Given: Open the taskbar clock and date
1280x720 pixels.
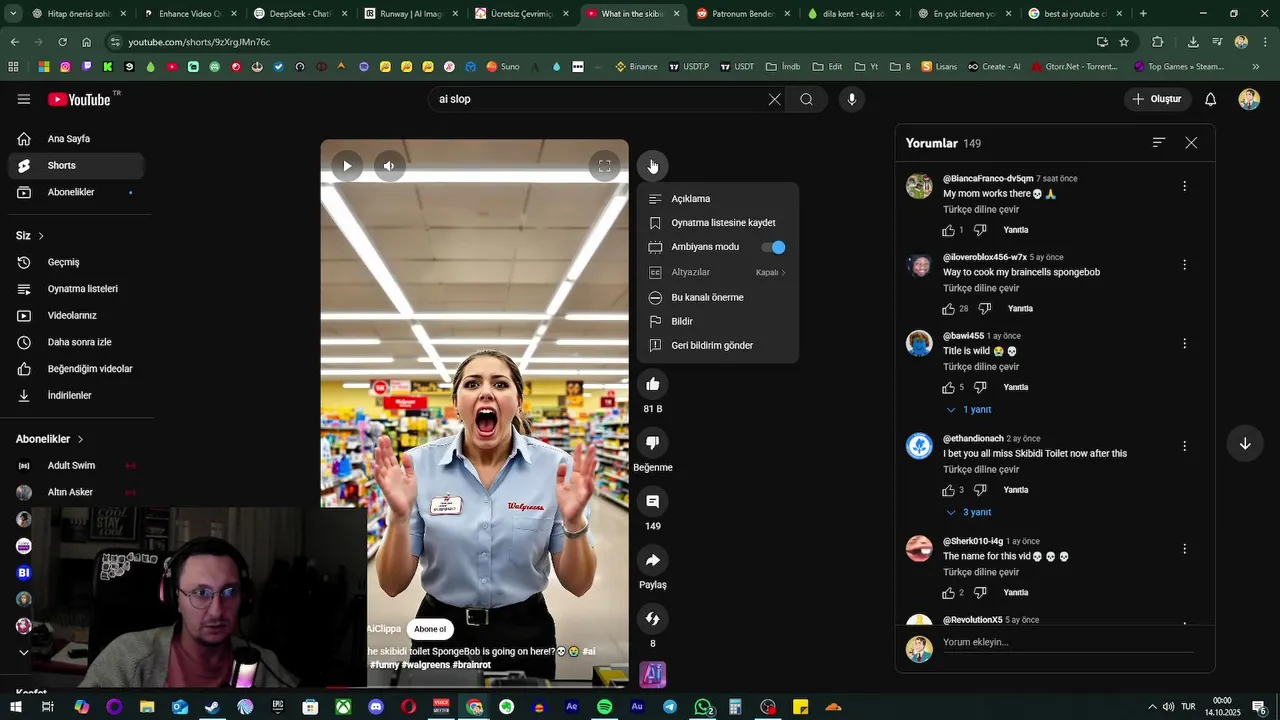Looking at the screenshot, I should [x=1222, y=707].
